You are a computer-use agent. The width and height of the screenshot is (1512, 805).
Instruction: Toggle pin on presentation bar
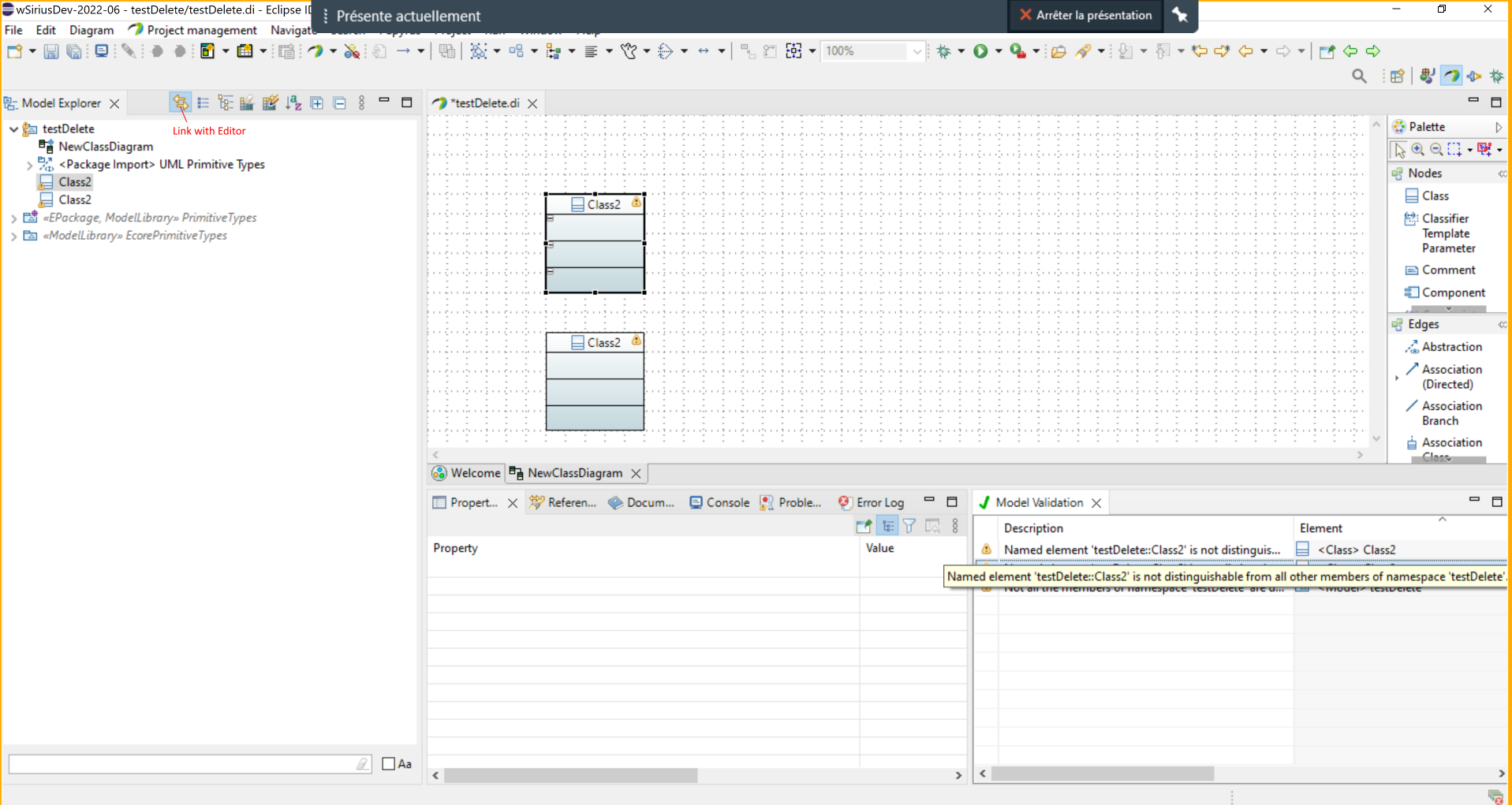coord(1180,15)
